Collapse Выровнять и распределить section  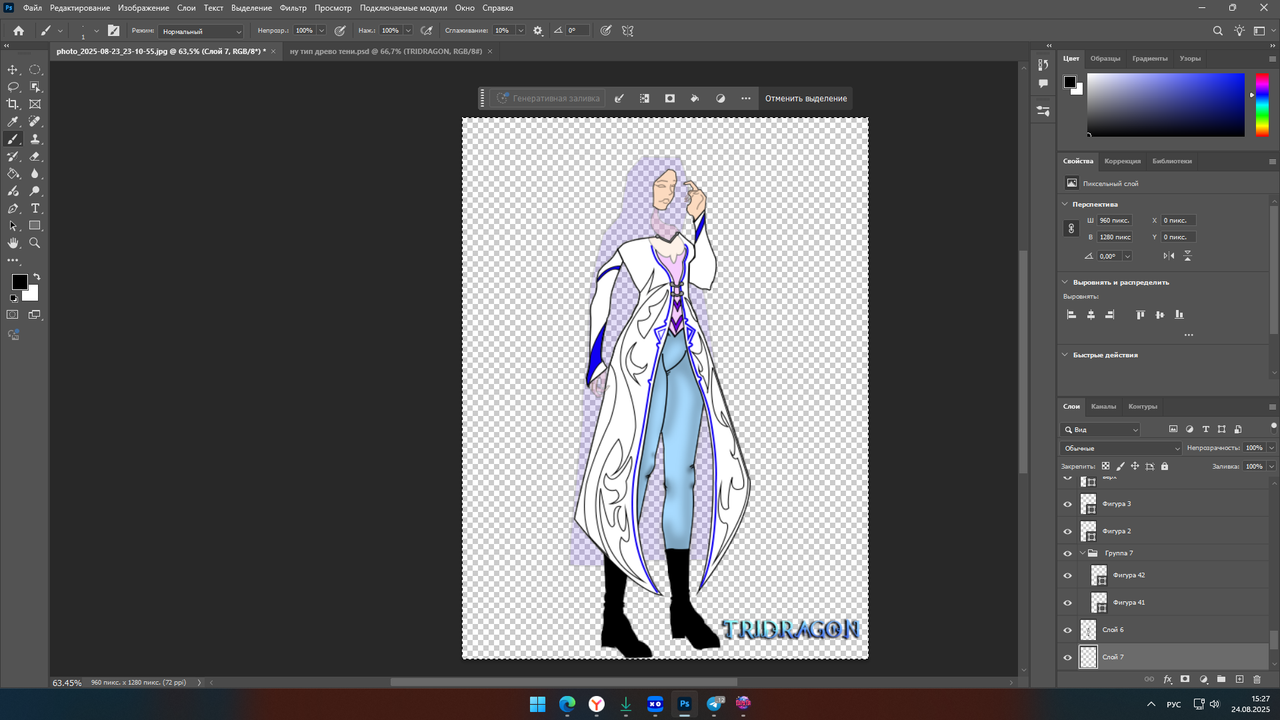pyautogui.click(x=1065, y=282)
